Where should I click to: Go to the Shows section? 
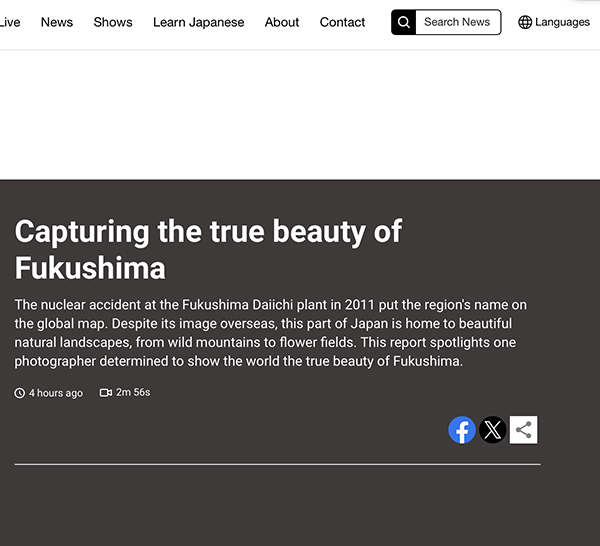click(113, 22)
